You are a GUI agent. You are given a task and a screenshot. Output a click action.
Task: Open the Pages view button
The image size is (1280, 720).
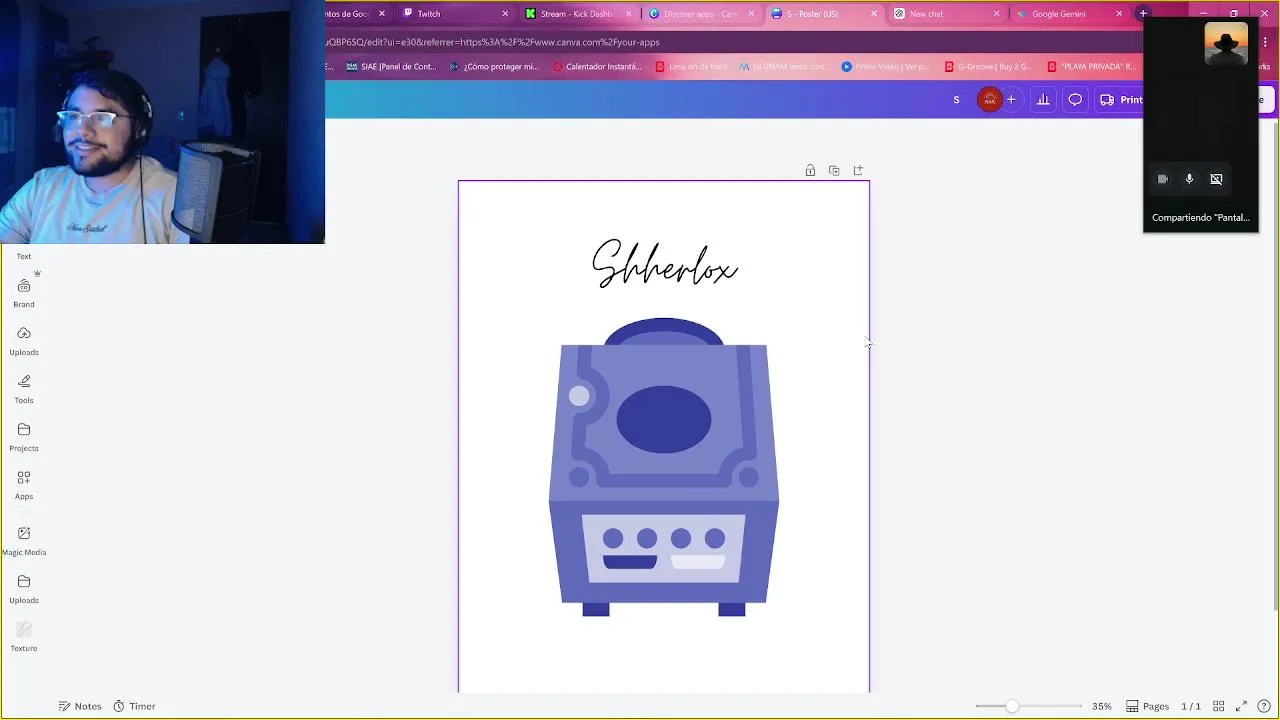(1147, 706)
